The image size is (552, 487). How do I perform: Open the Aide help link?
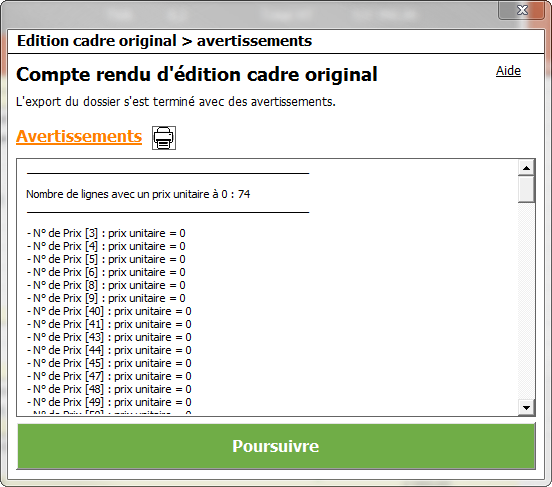508,71
